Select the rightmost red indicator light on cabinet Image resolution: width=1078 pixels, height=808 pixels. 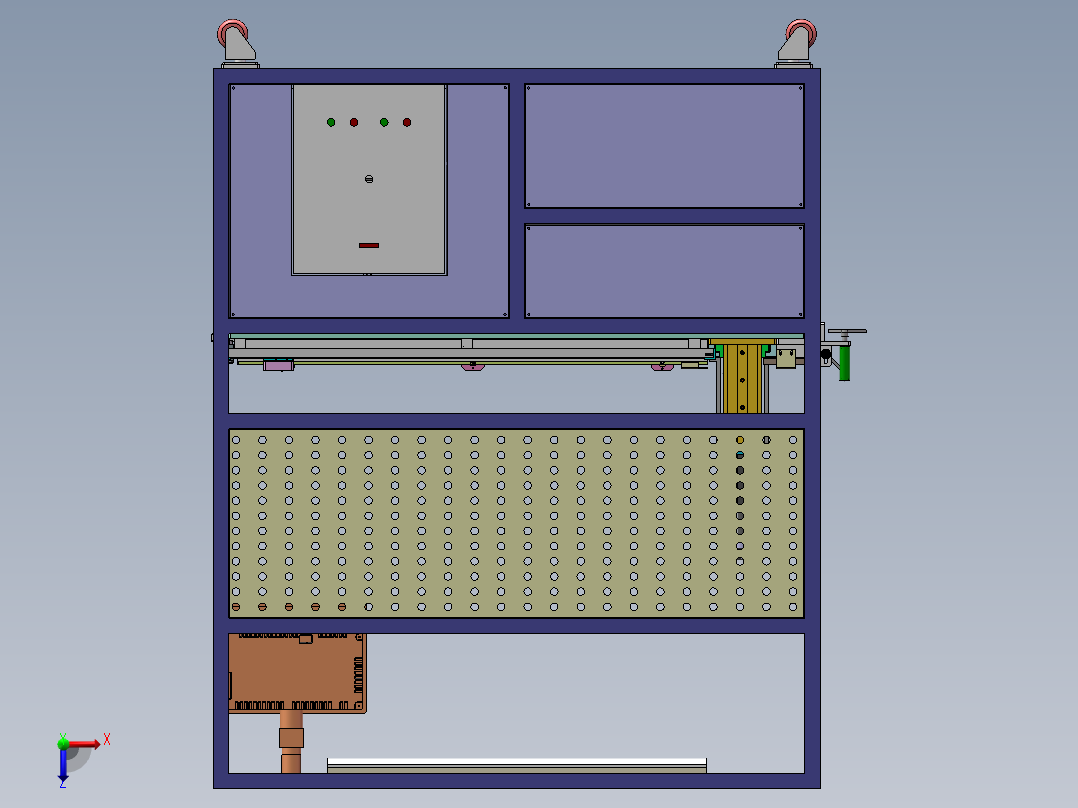pyautogui.click(x=407, y=122)
